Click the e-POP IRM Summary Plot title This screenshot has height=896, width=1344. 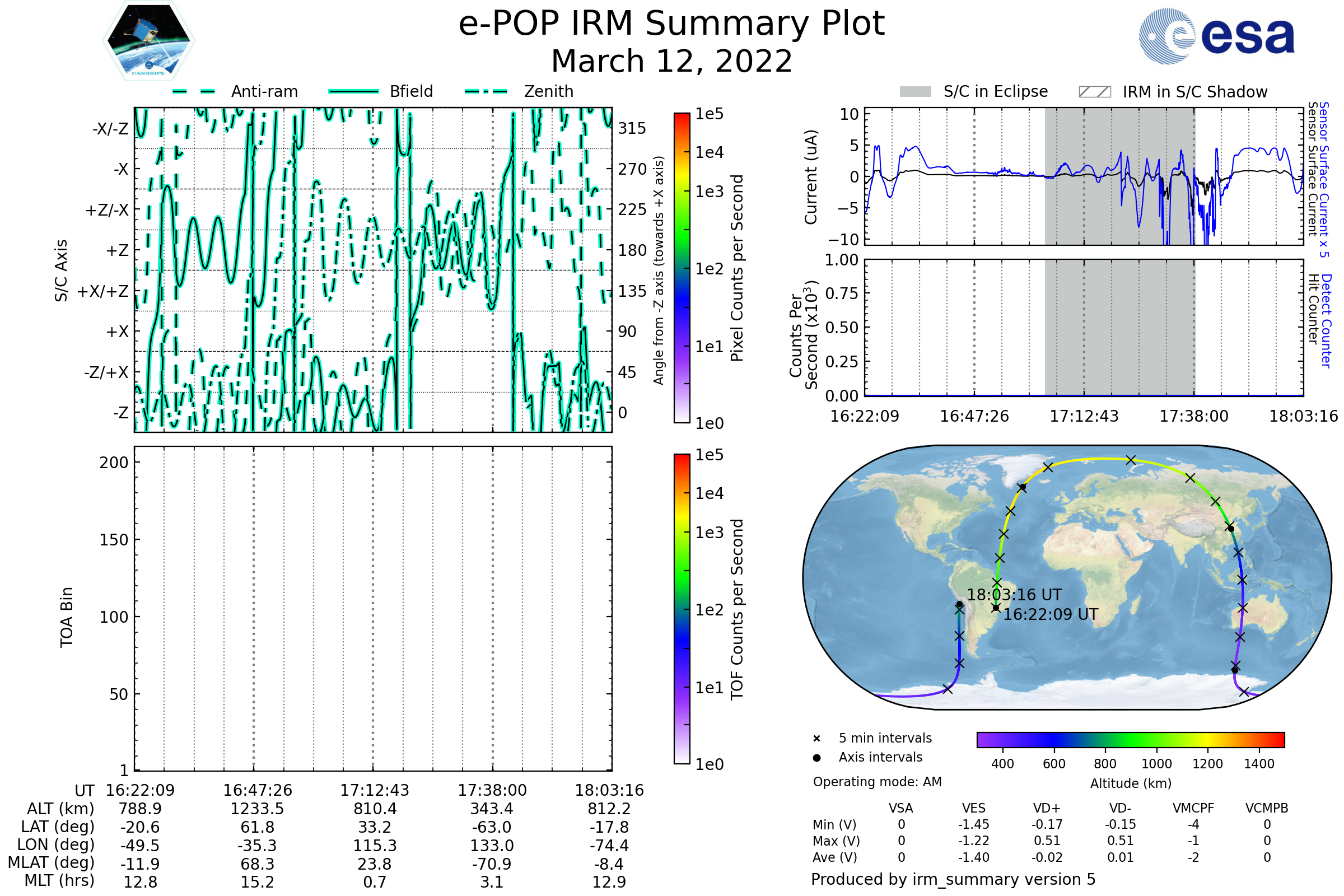click(671, 24)
